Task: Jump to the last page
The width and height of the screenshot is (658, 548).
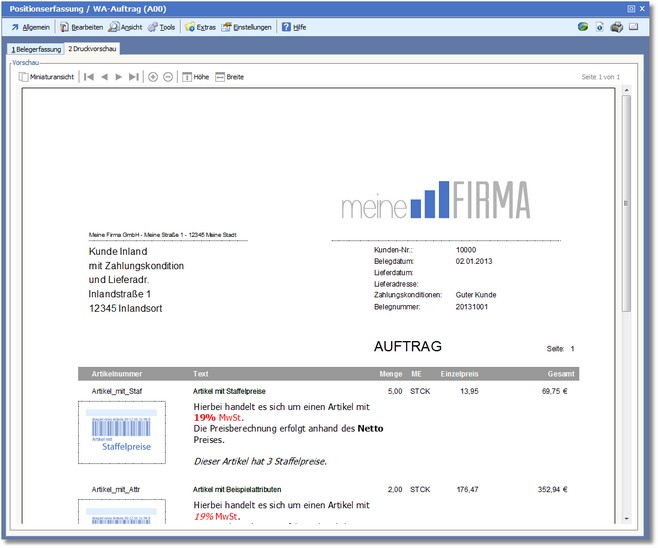Action: [134, 77]
